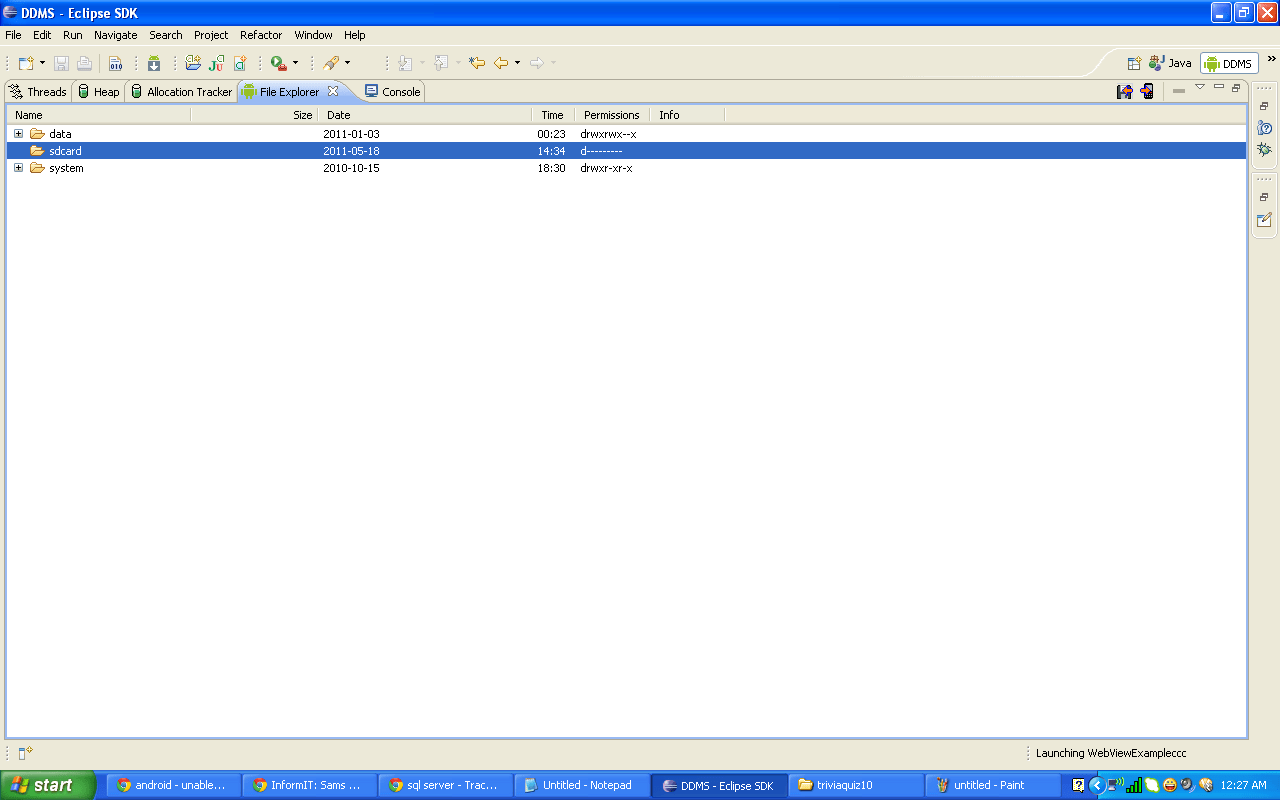Click the New Android XML file icon
1280x800 pixels.
coord(240,63)
